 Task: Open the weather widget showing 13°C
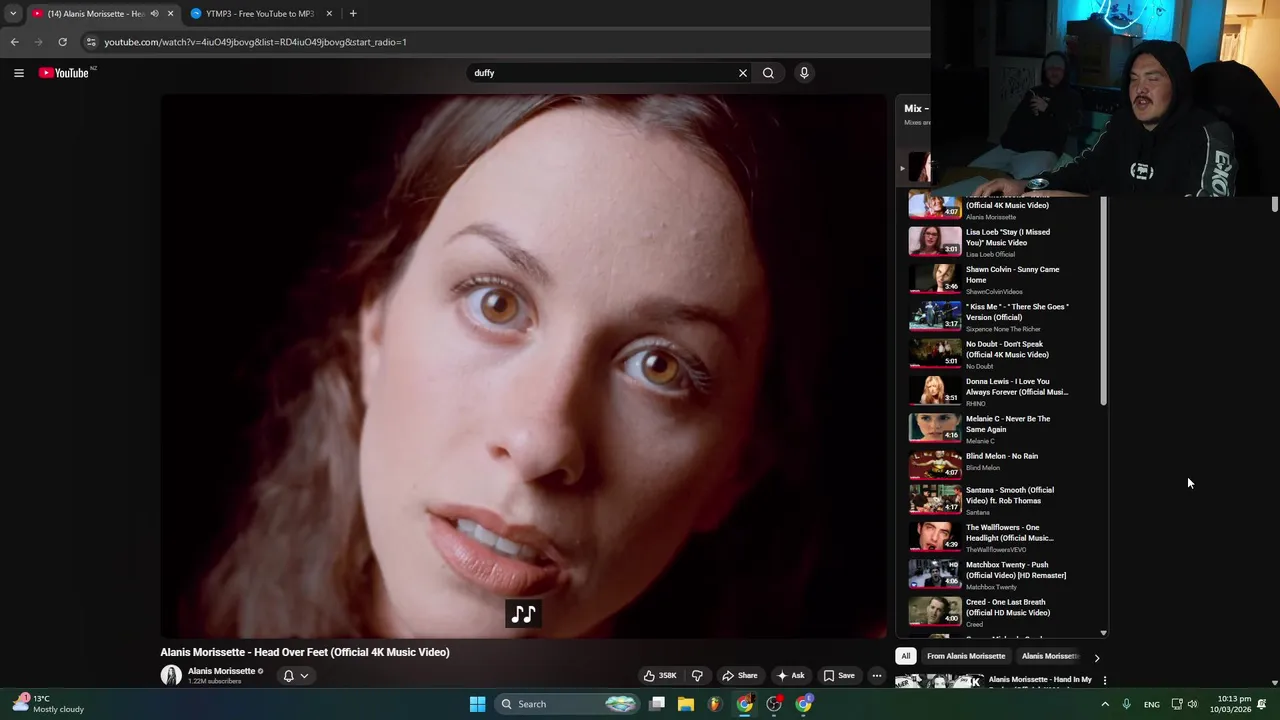point(48,704)
